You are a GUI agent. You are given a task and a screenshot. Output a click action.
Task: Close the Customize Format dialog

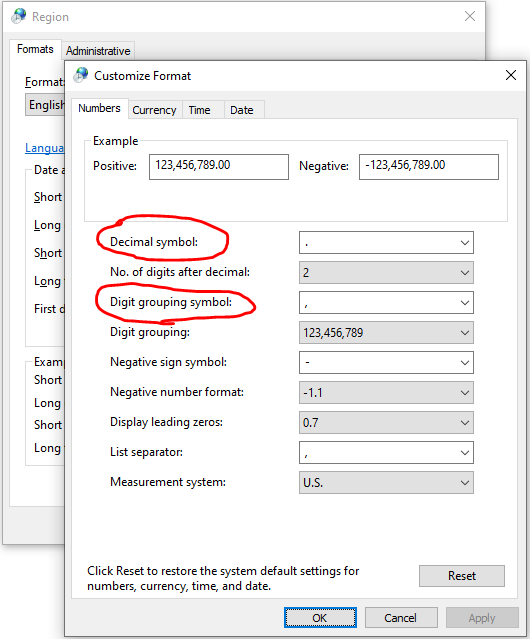[510, 75]
